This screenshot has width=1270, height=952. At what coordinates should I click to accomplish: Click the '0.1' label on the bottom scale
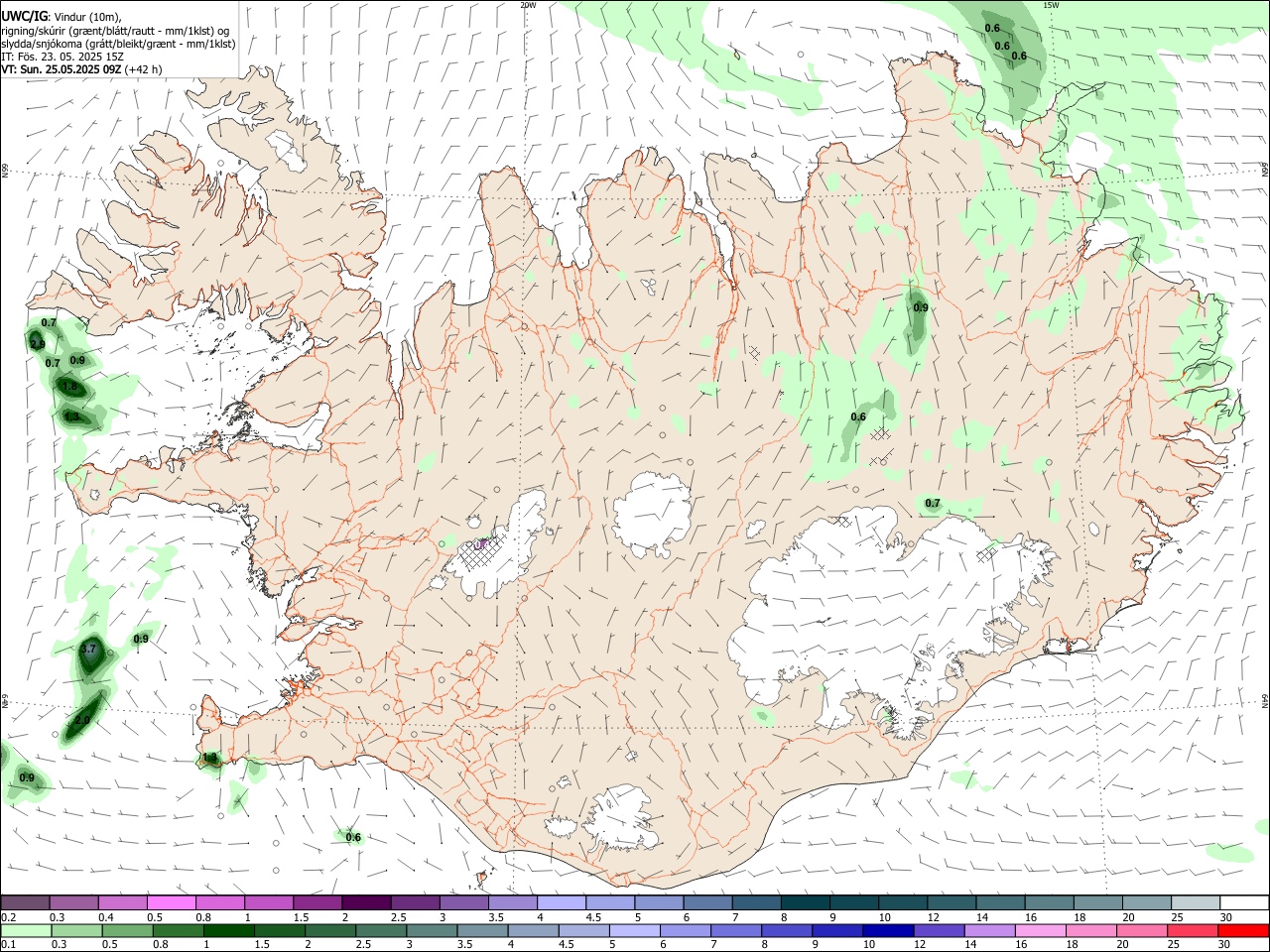9,945
